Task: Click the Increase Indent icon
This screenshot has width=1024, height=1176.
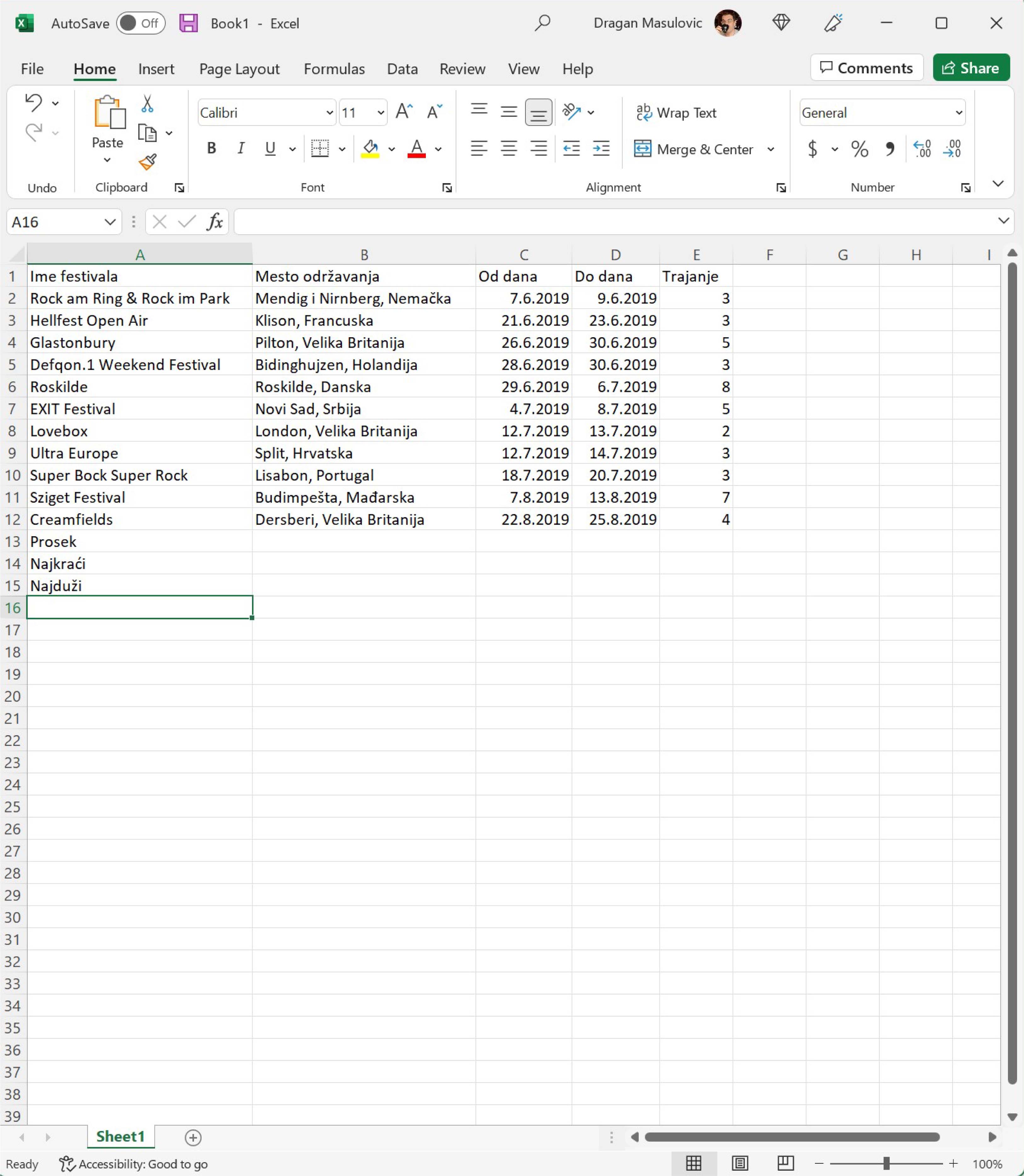Action: pos(601,149)
